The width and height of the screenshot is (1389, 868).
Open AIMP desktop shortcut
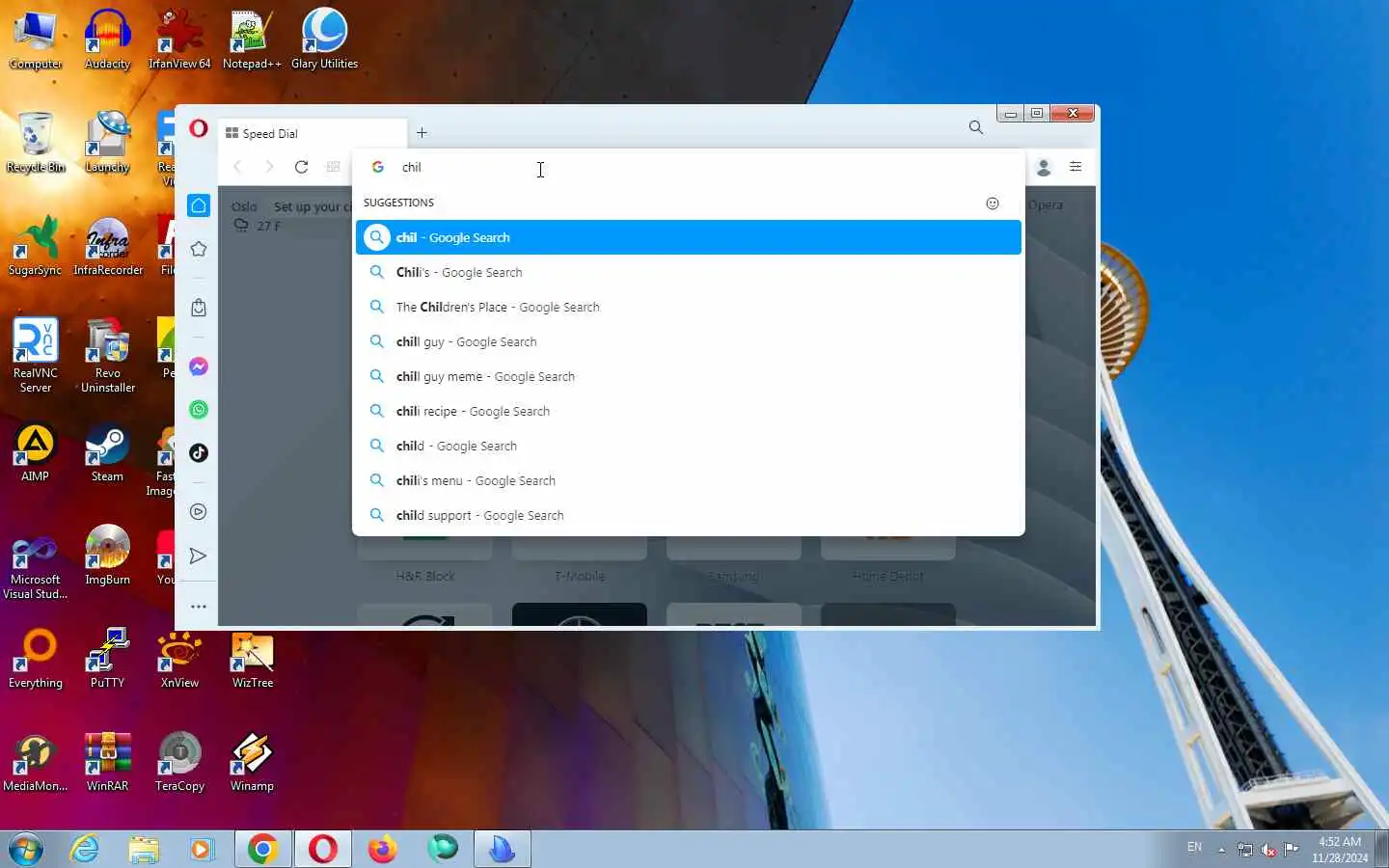point(36,452)
